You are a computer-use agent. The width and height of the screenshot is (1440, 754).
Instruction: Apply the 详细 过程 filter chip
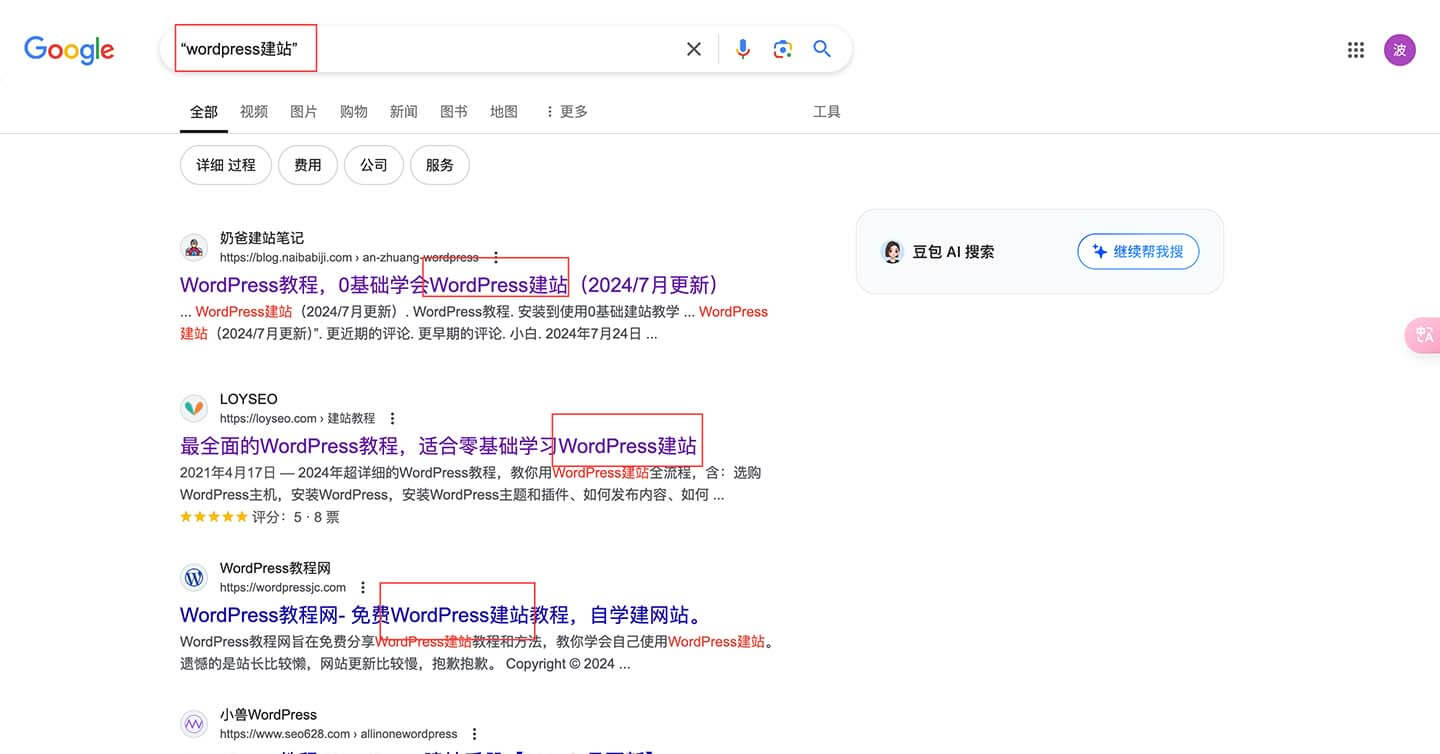[226, 165]
